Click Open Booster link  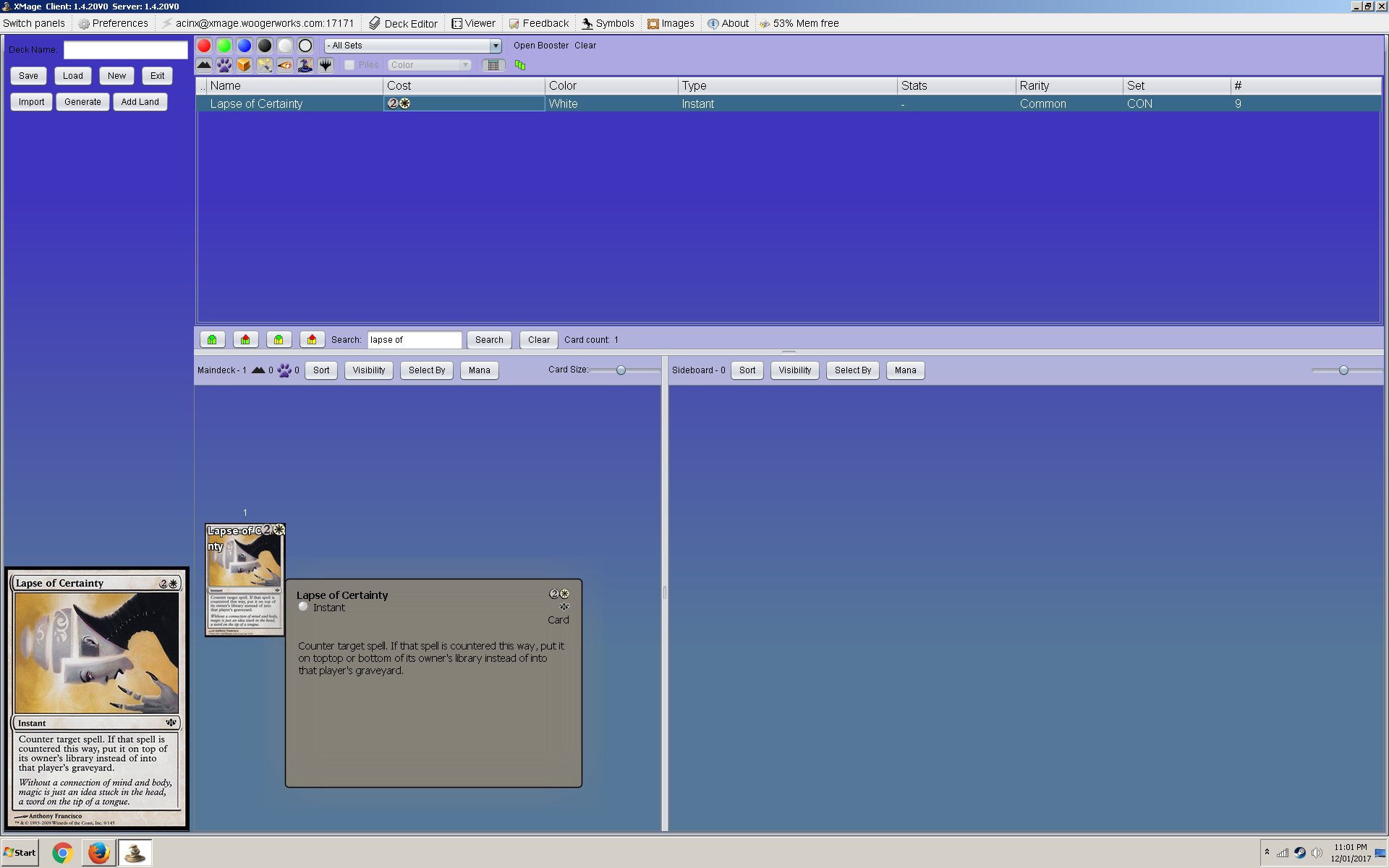coord(541,46)
